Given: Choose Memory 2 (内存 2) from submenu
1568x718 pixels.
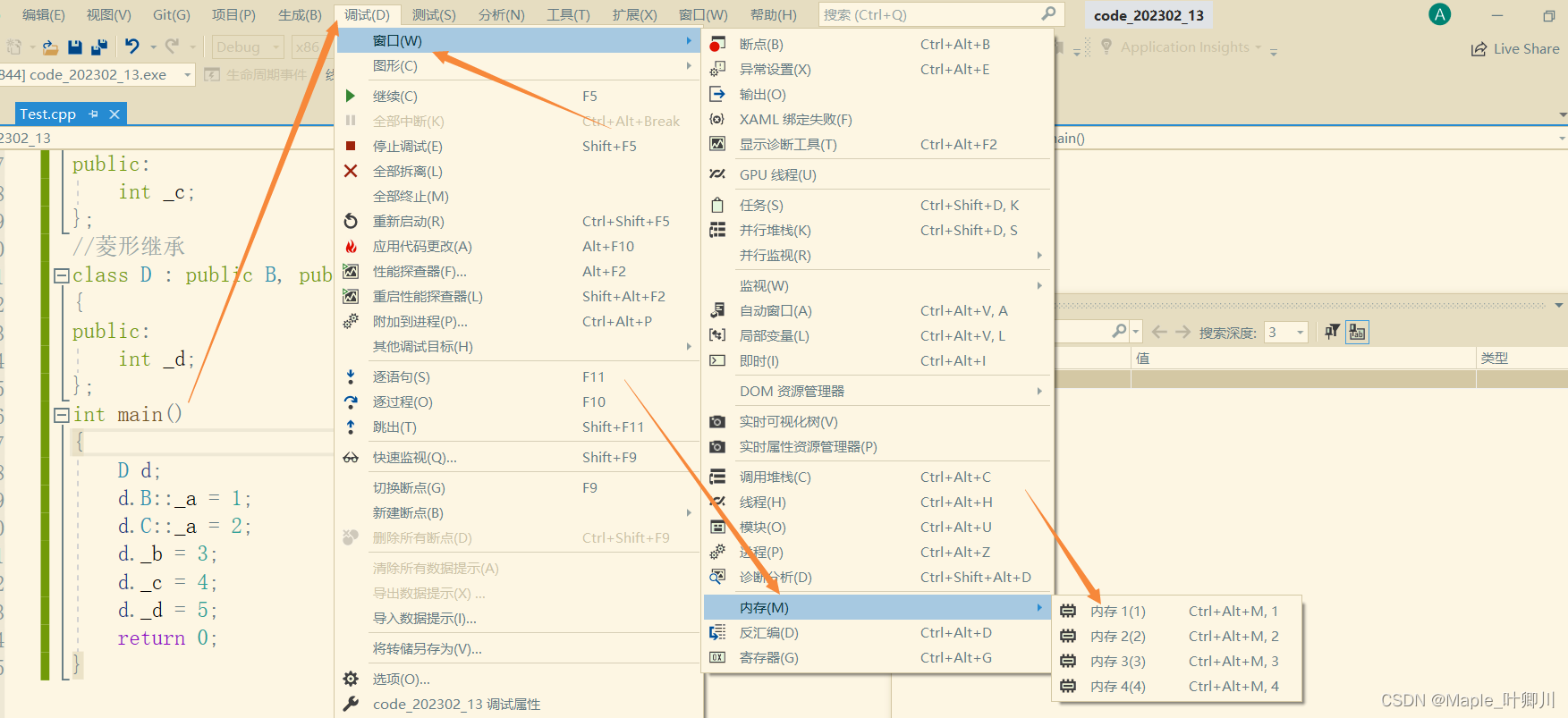Looking at the screenshot, I should tap(1177, 636).
